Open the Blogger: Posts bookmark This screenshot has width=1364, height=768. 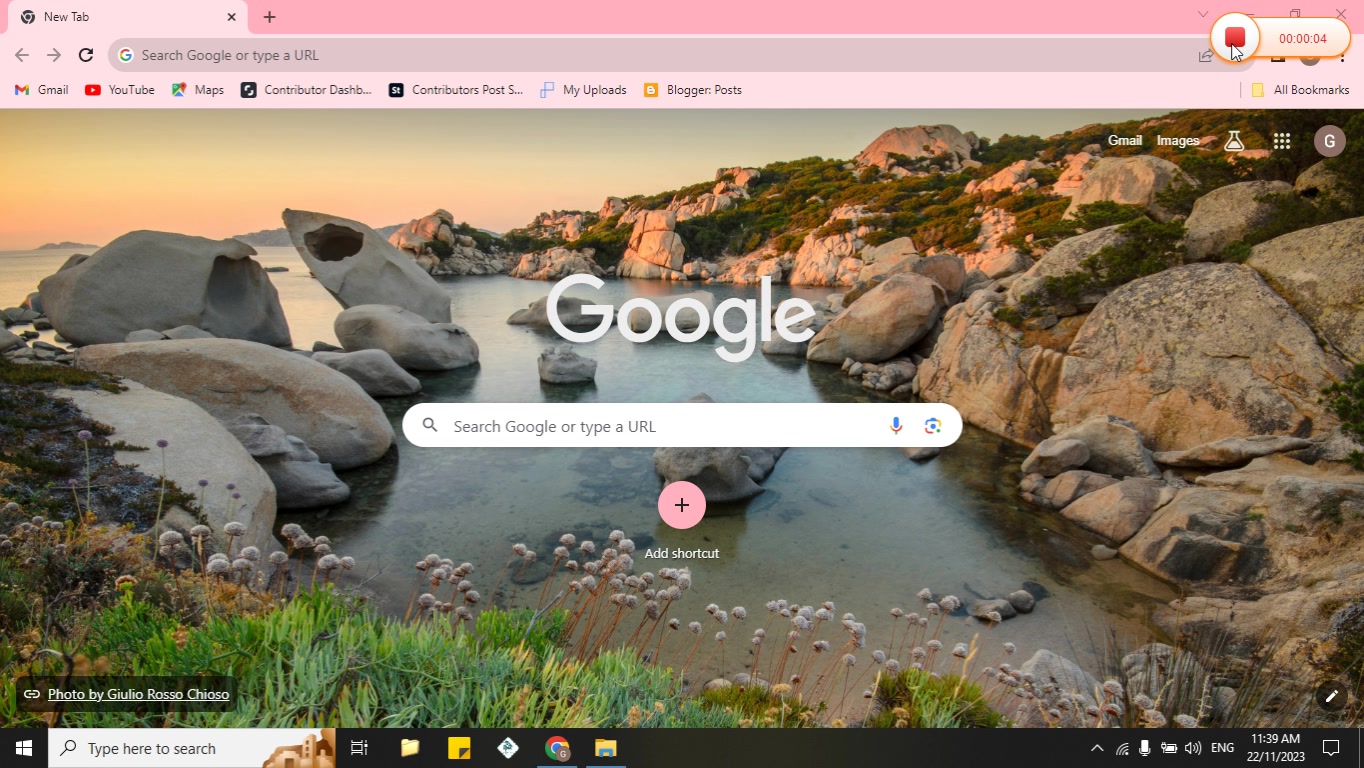click(x=692, y=90)
